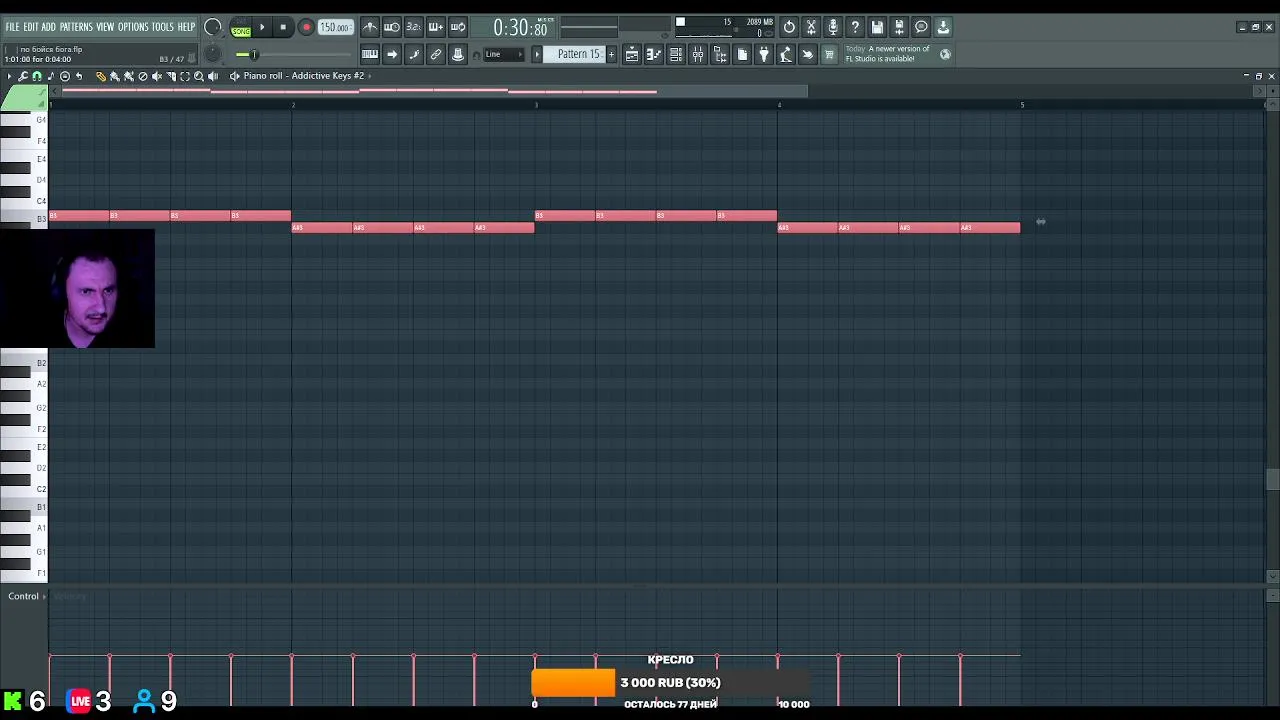The image size is (1280, 720).
Task: Click the globe news icon
Action: click(x=945, y=54)
